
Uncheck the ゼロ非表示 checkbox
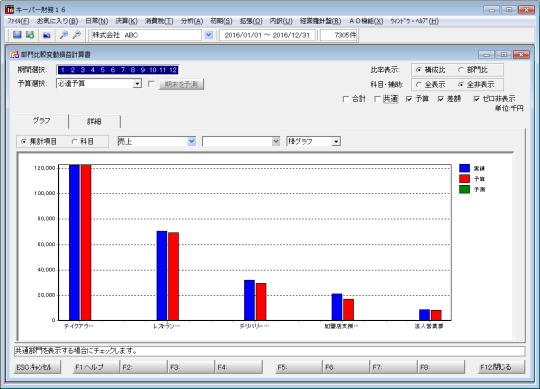476,99
